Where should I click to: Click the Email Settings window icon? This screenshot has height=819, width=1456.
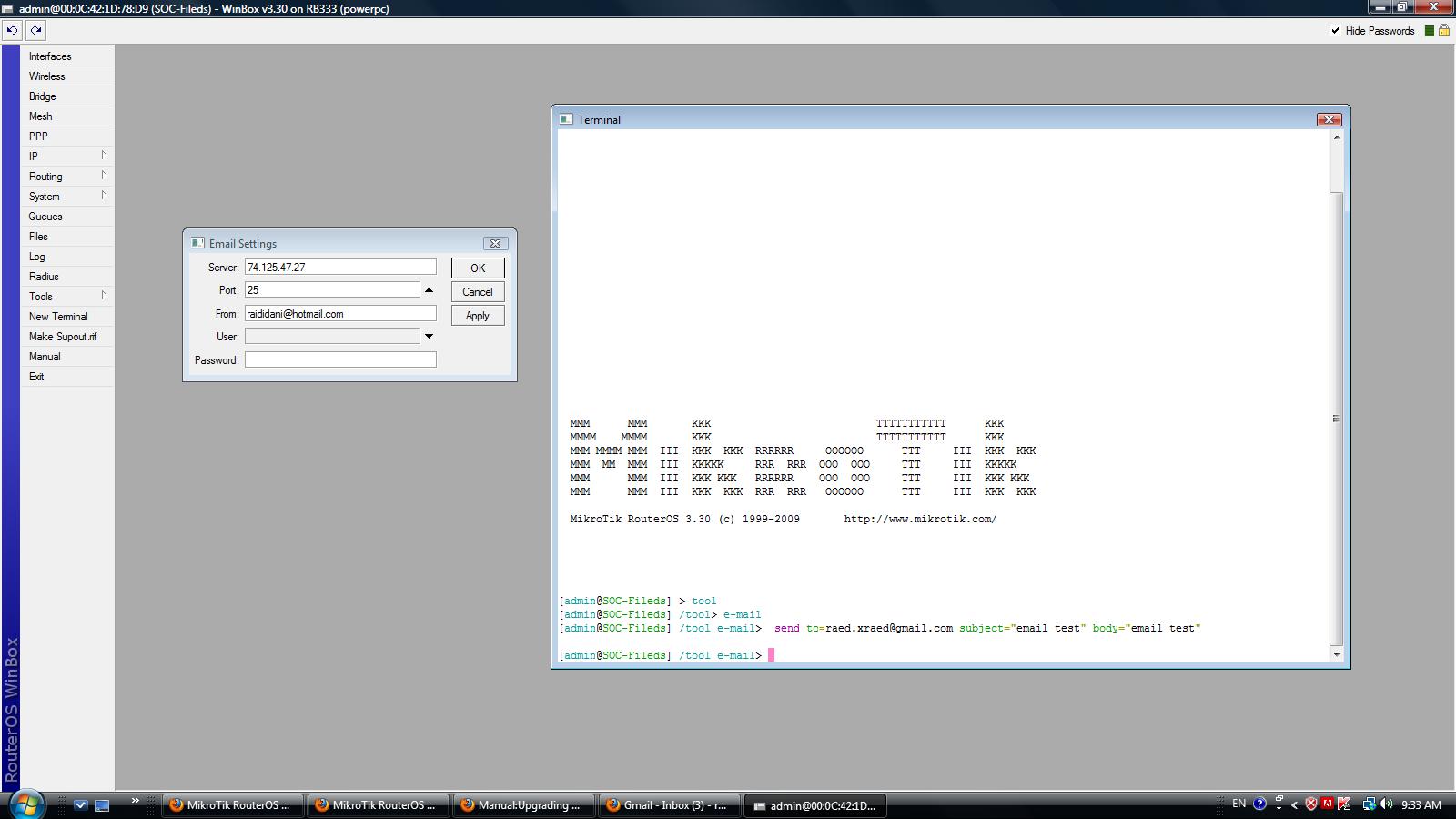[x=197, y=243]
